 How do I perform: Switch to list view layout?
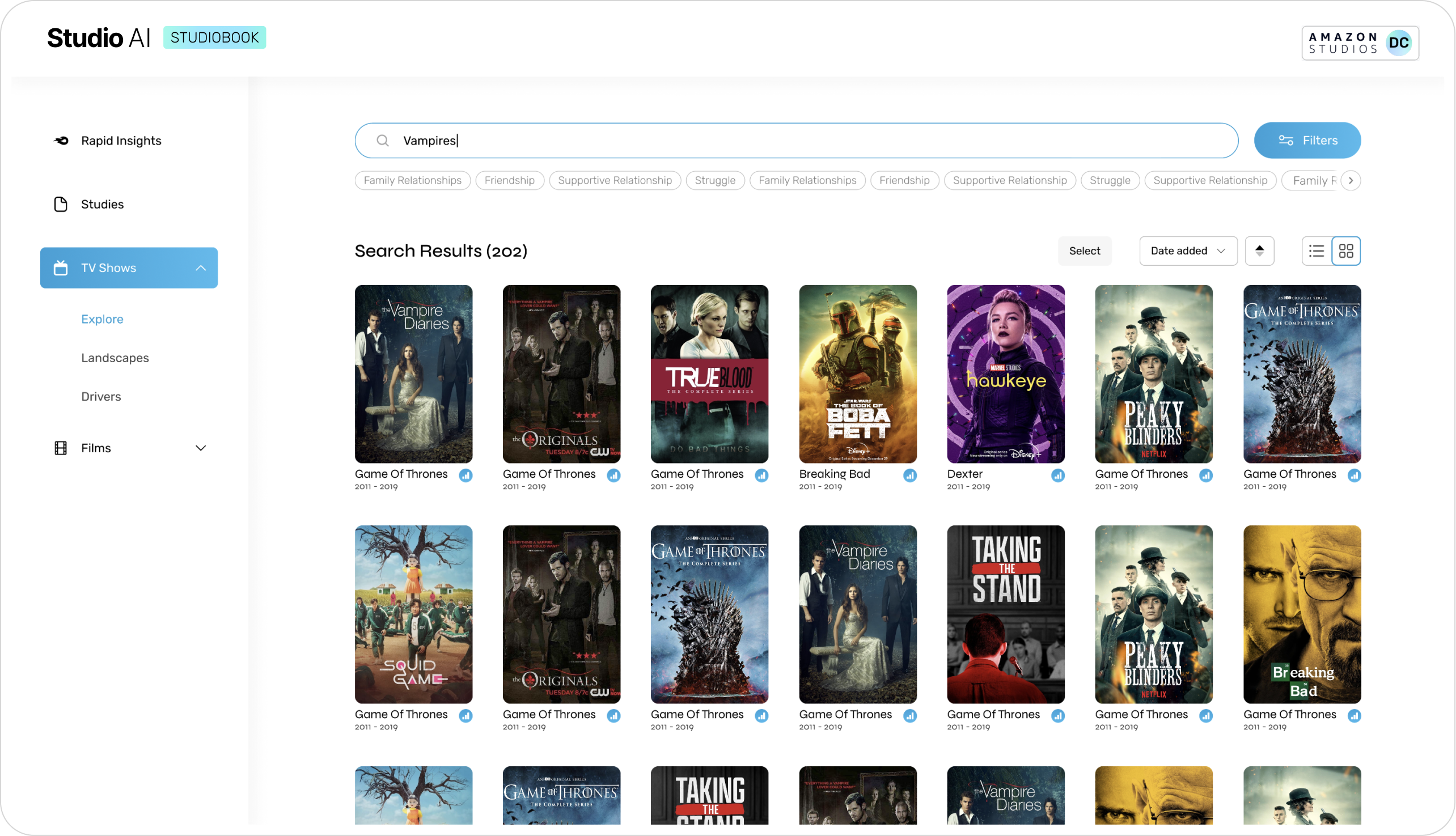coord(1317,251)
